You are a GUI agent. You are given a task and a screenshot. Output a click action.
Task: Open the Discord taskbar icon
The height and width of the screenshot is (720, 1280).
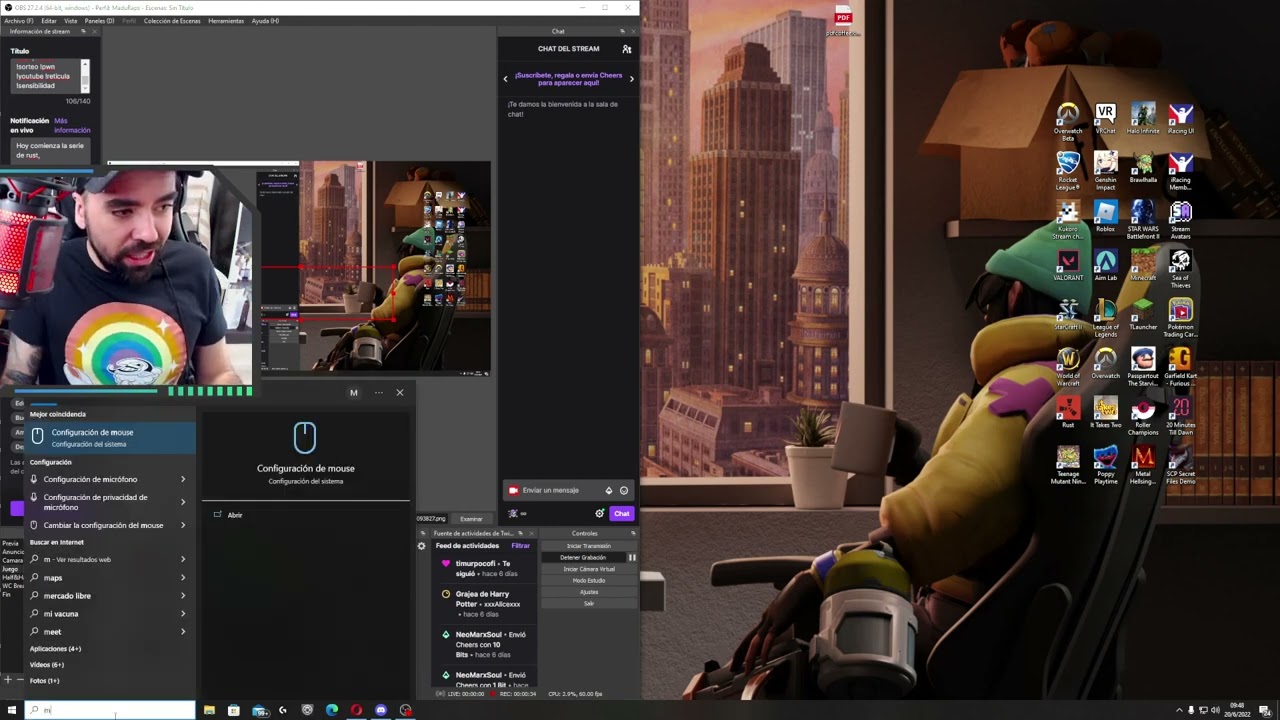click(381, 710)
